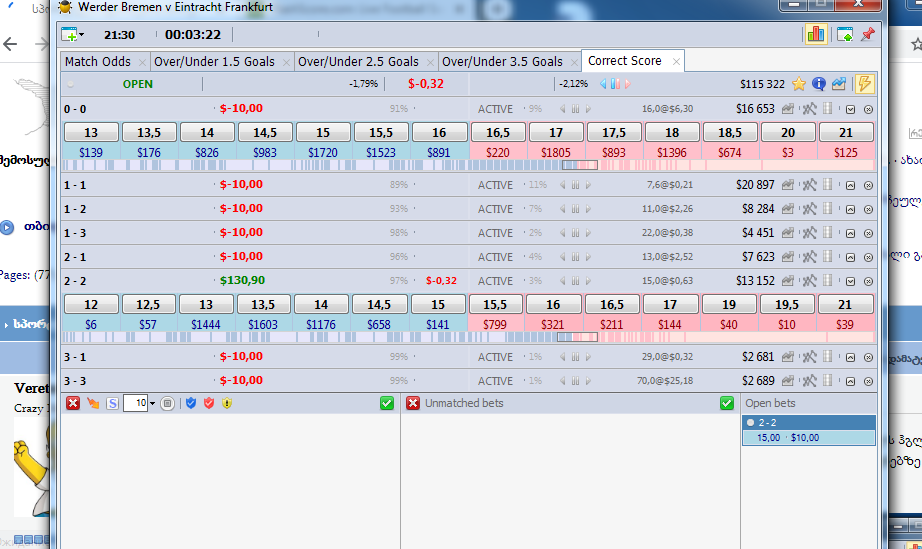
Task: Click the yellow warning shield icon
Action: pos(227,403)
